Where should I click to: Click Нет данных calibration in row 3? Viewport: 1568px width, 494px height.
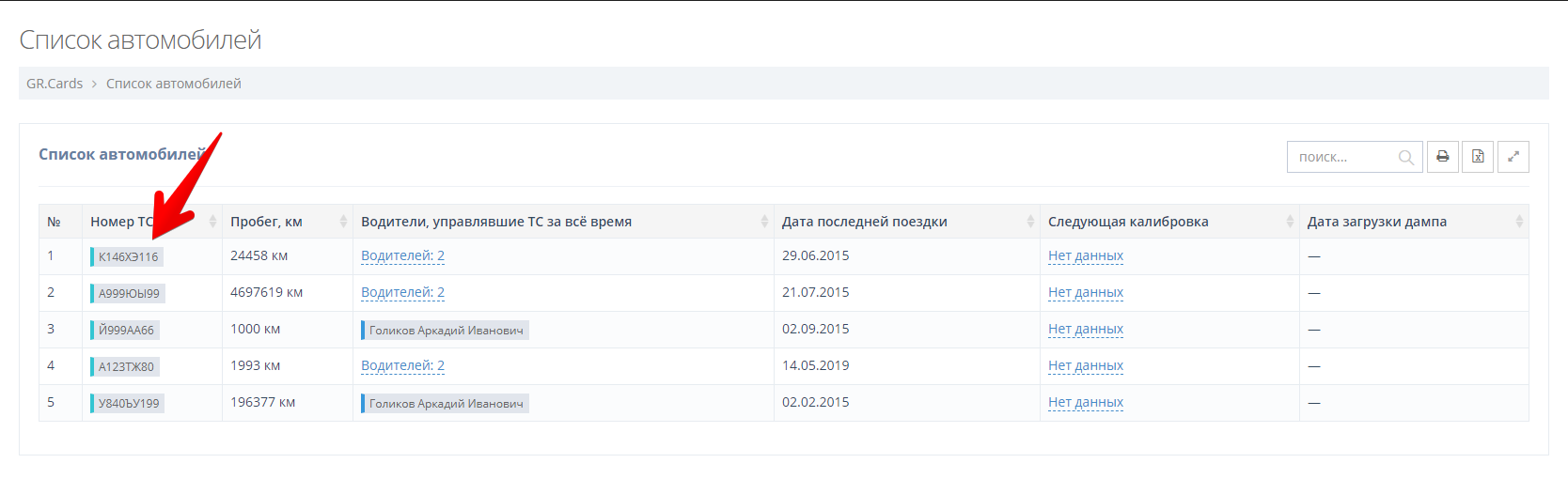pos(1085,329)
